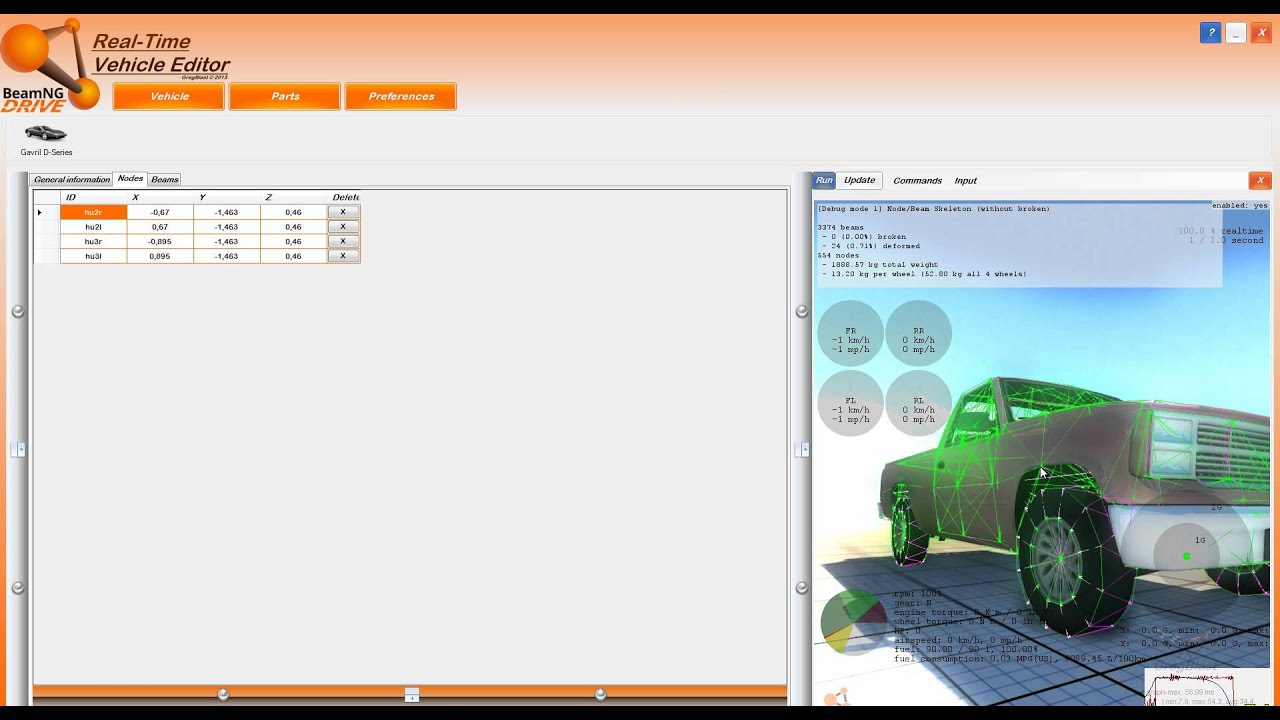Screen dimensions: 1280x720
Task: Delete node hu3l with its X button
Action: point(343,256)
